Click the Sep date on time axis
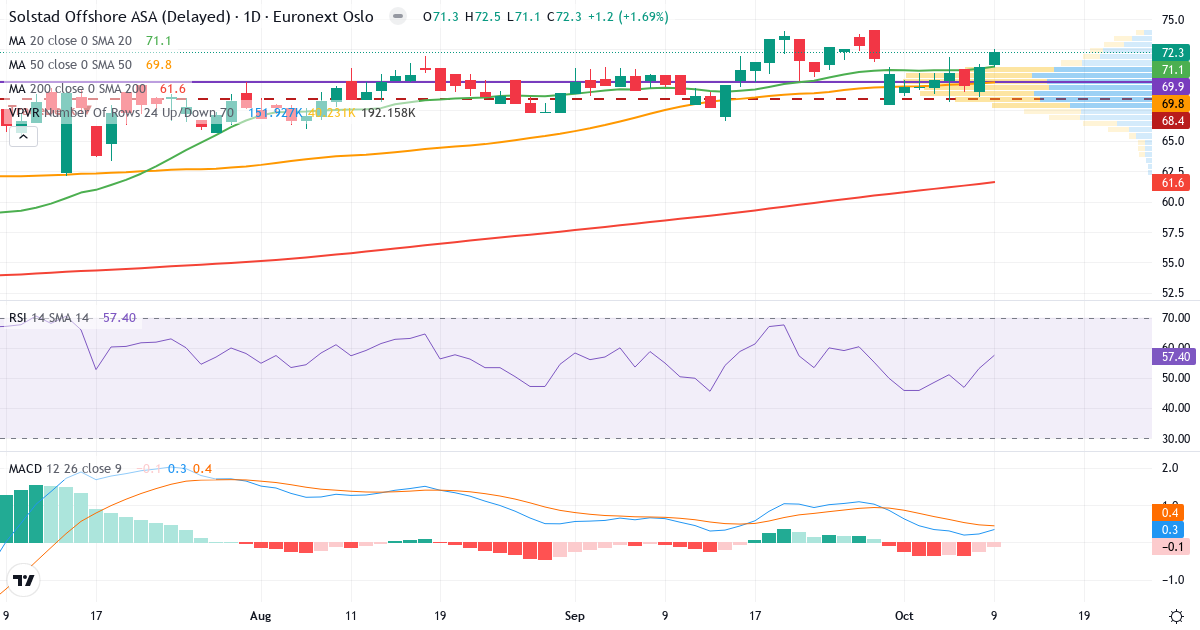 click(x=574, y=616)
